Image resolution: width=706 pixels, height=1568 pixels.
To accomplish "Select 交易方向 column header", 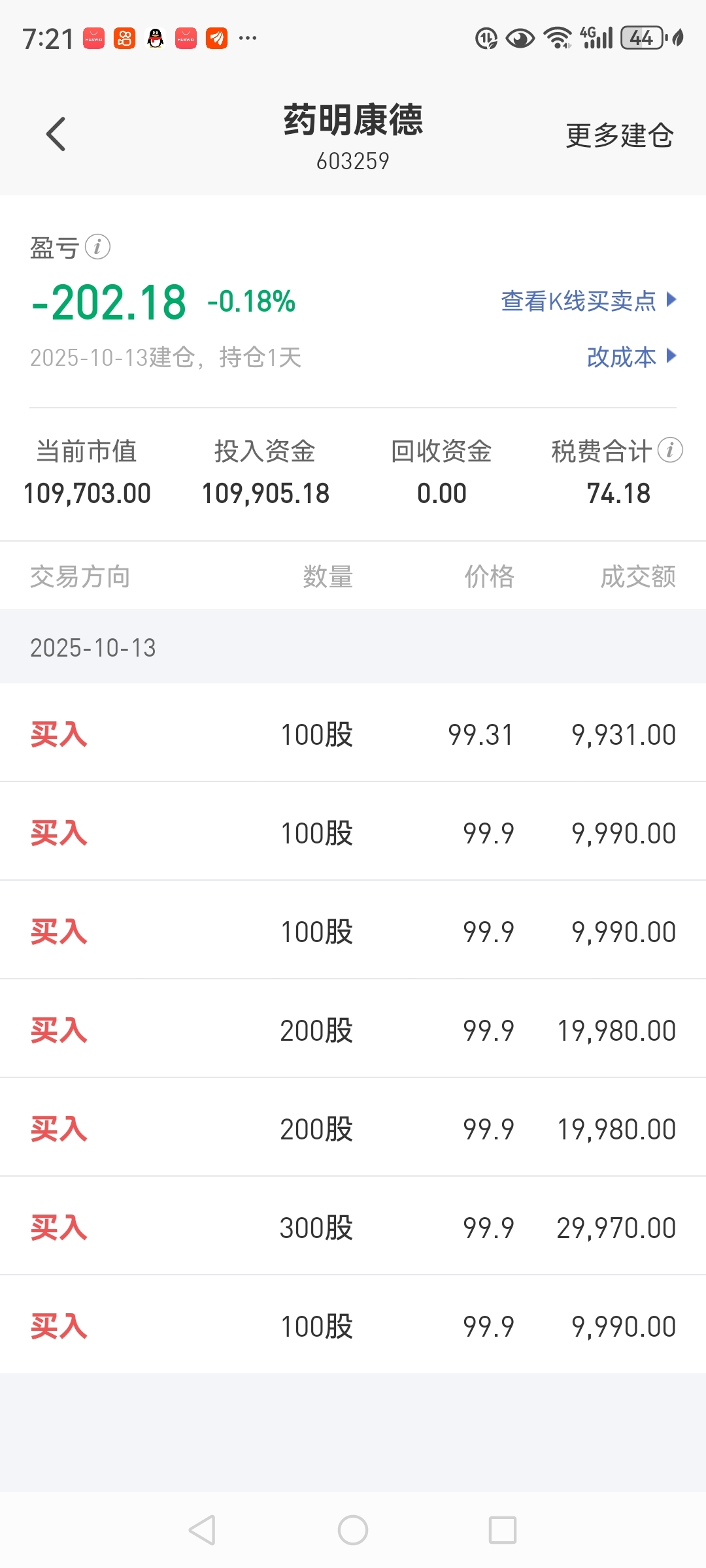I will (80, 577).
